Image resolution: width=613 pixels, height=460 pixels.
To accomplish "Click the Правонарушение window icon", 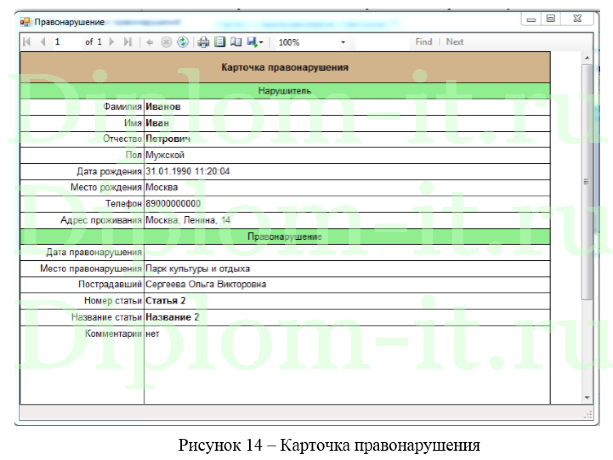I will (25, 22).
